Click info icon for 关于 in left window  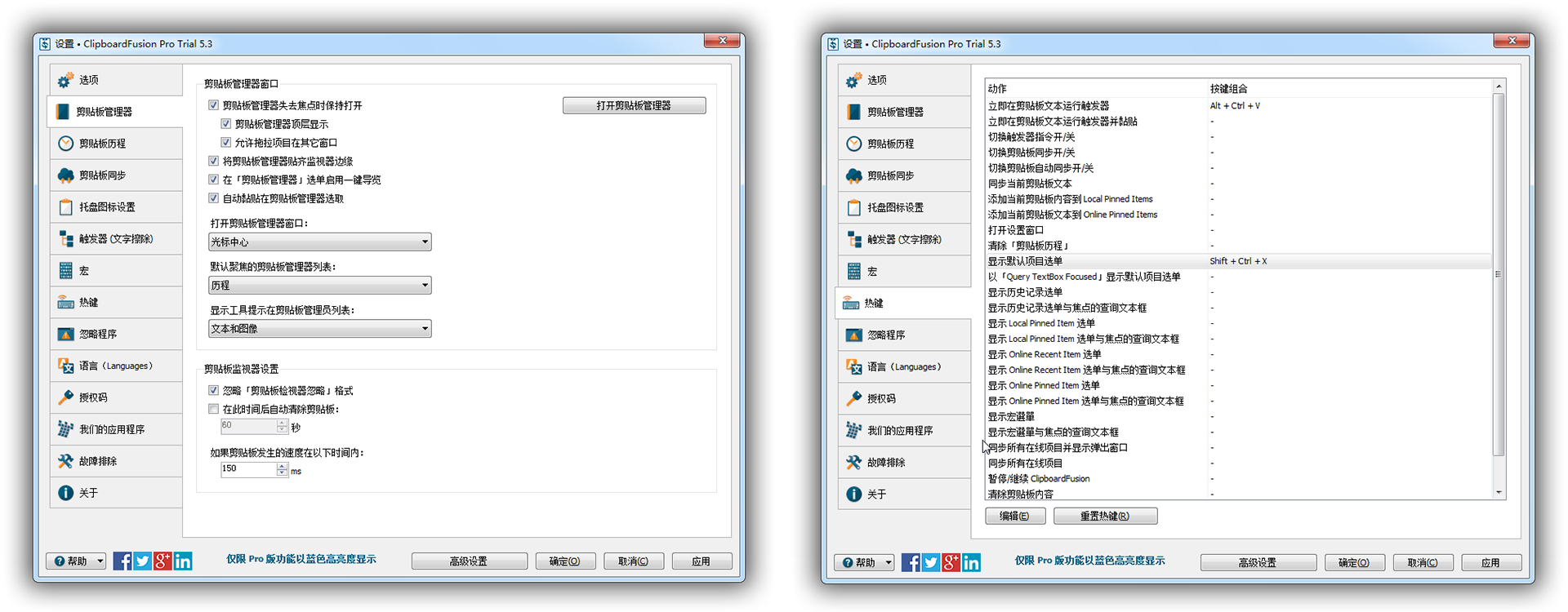[x=65, y=493]
